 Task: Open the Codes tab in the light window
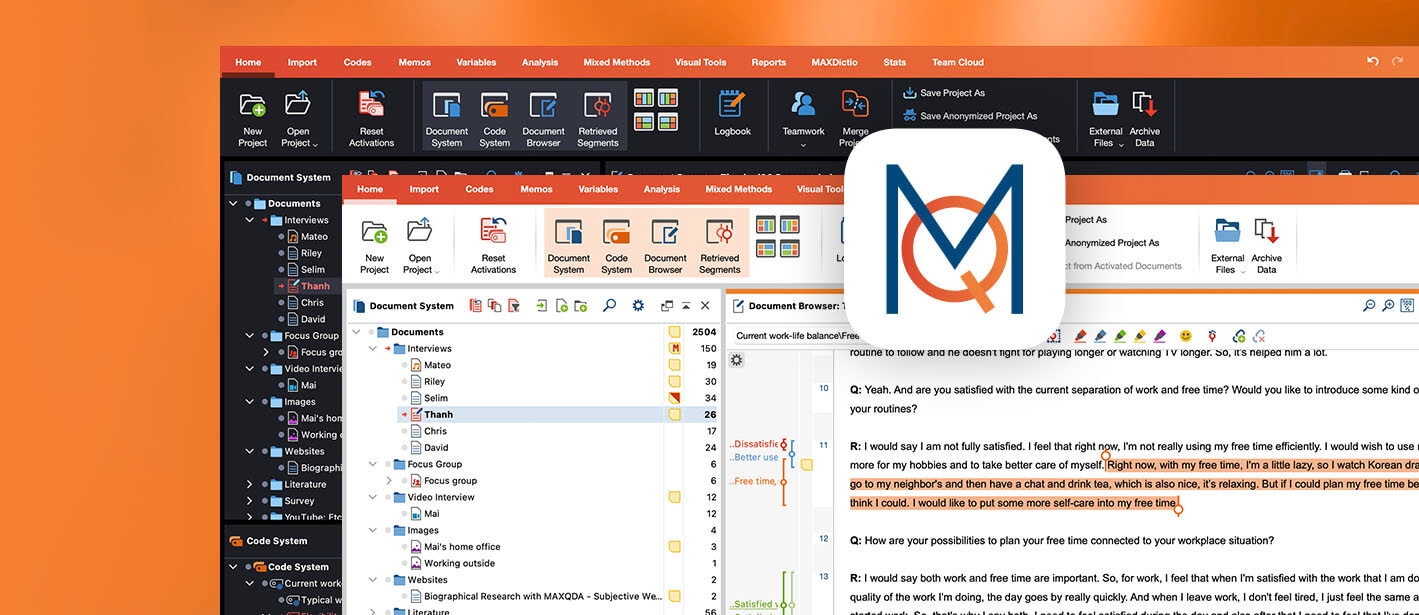point(479,189)
